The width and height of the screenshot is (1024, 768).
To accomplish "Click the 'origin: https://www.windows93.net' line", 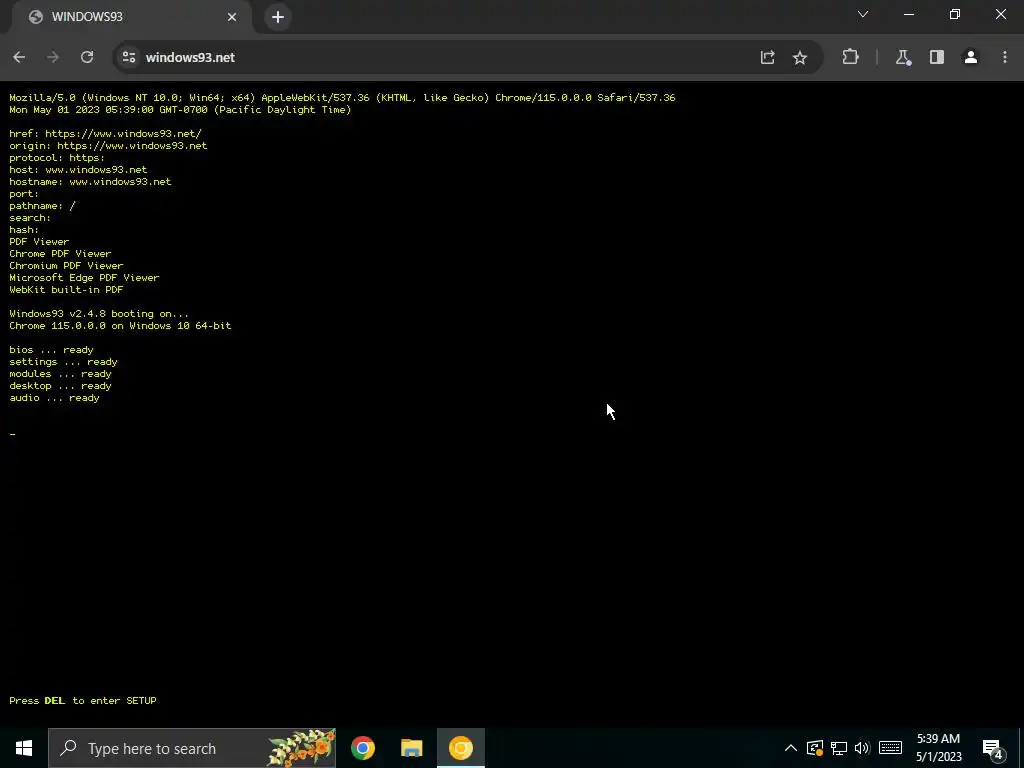I will [108, 146].
